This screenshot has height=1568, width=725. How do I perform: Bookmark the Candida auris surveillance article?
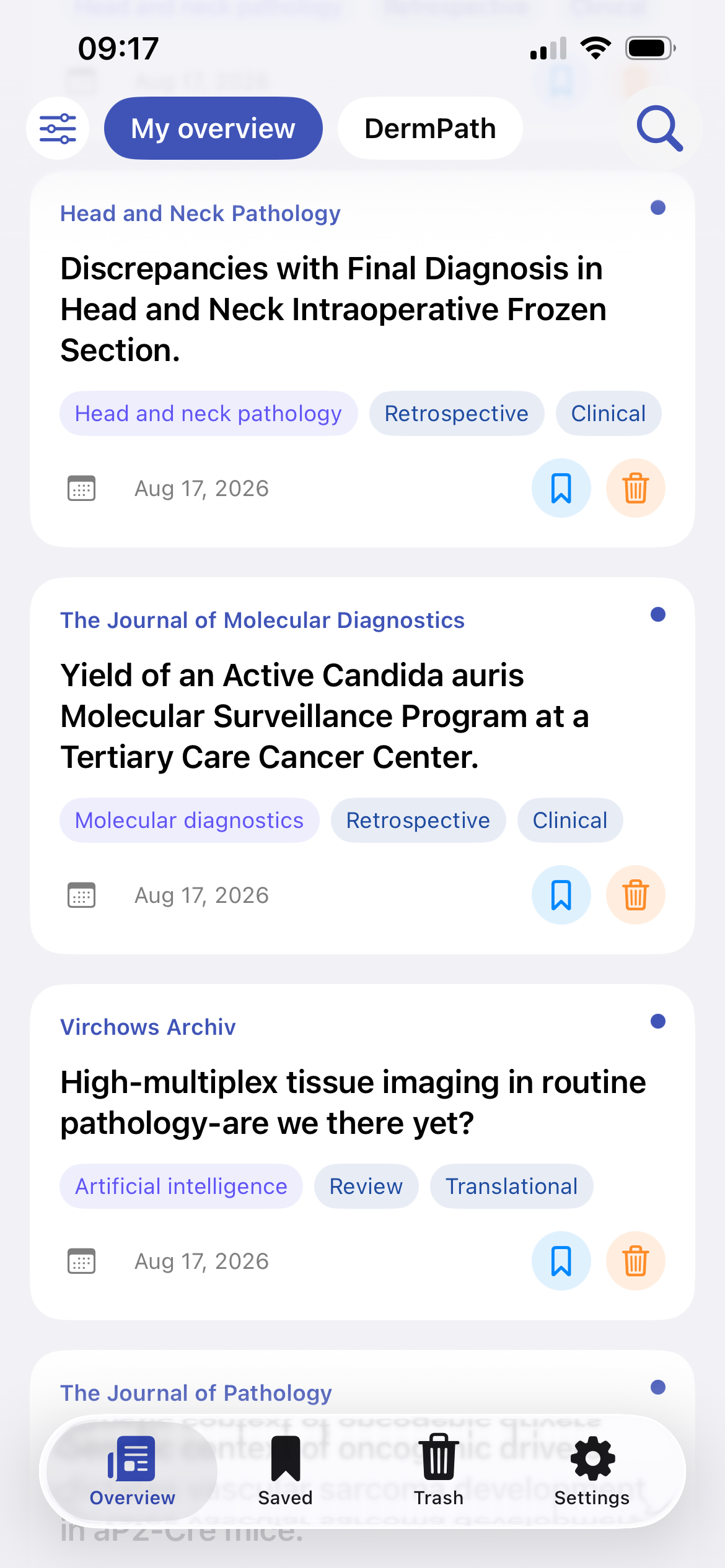[561, 895]
